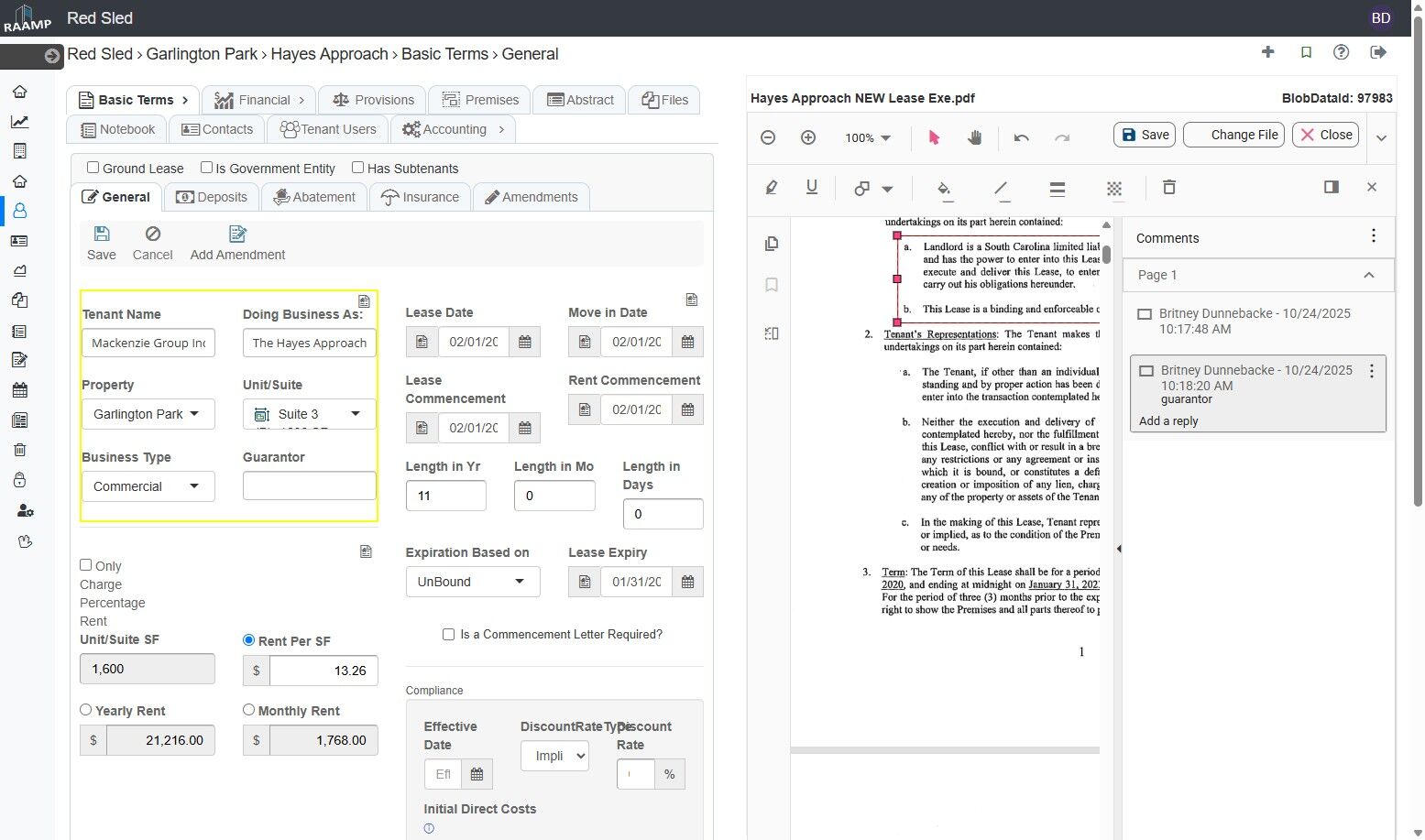Click the Guarantor input field
Screen dimensions: 1425x840
click(x=309, y=485)
